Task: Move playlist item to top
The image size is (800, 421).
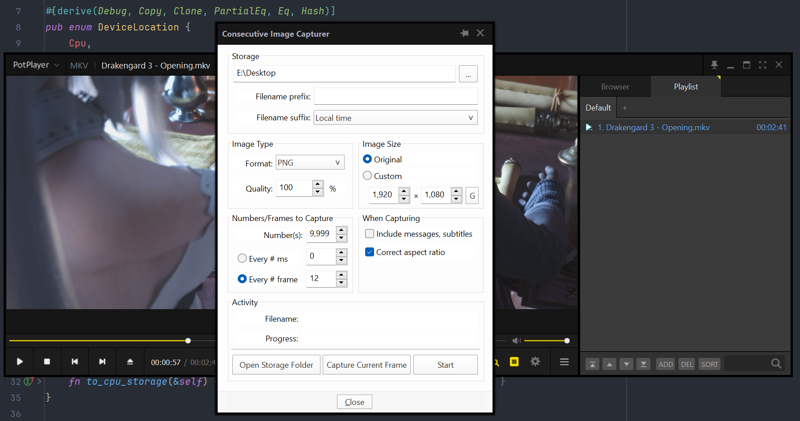Action: 592,364
